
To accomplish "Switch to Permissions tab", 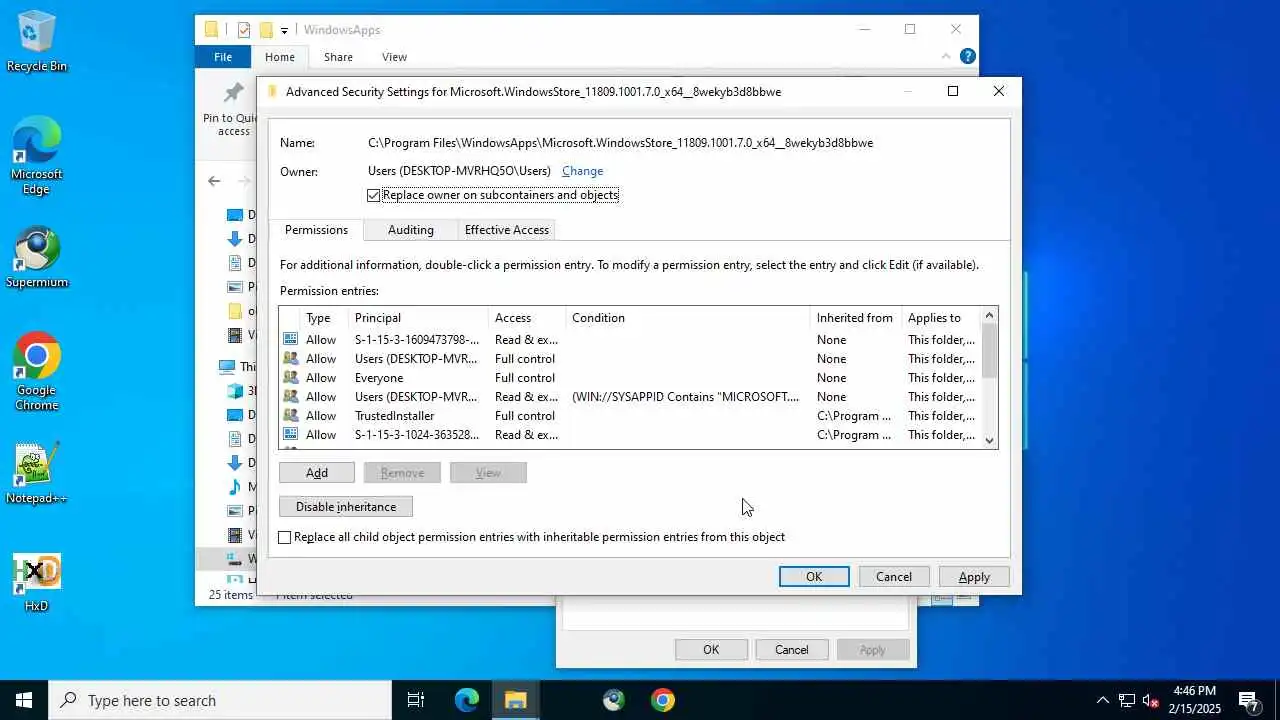I will click(316, 230).
